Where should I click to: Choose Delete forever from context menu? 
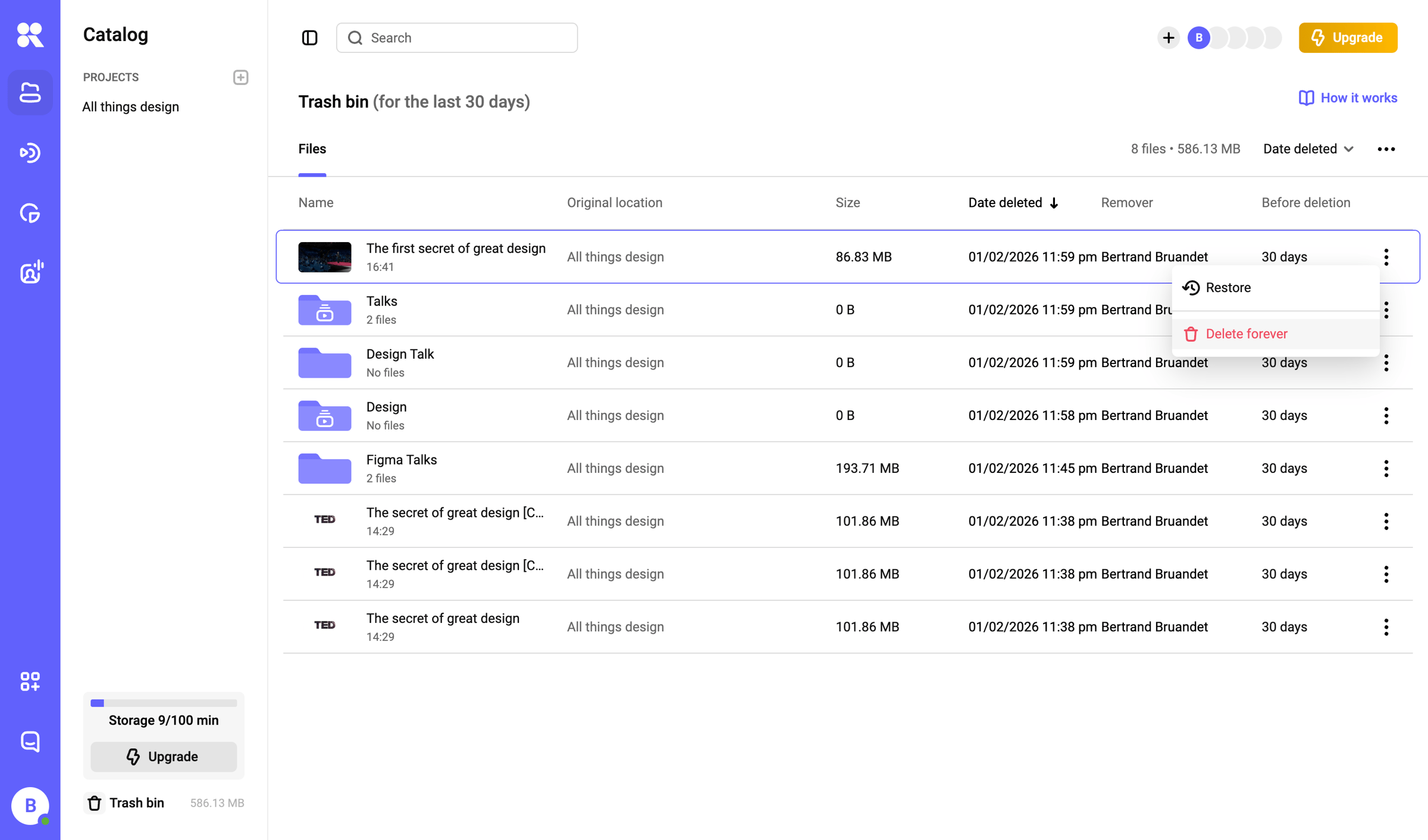[x=1275, y=334]
